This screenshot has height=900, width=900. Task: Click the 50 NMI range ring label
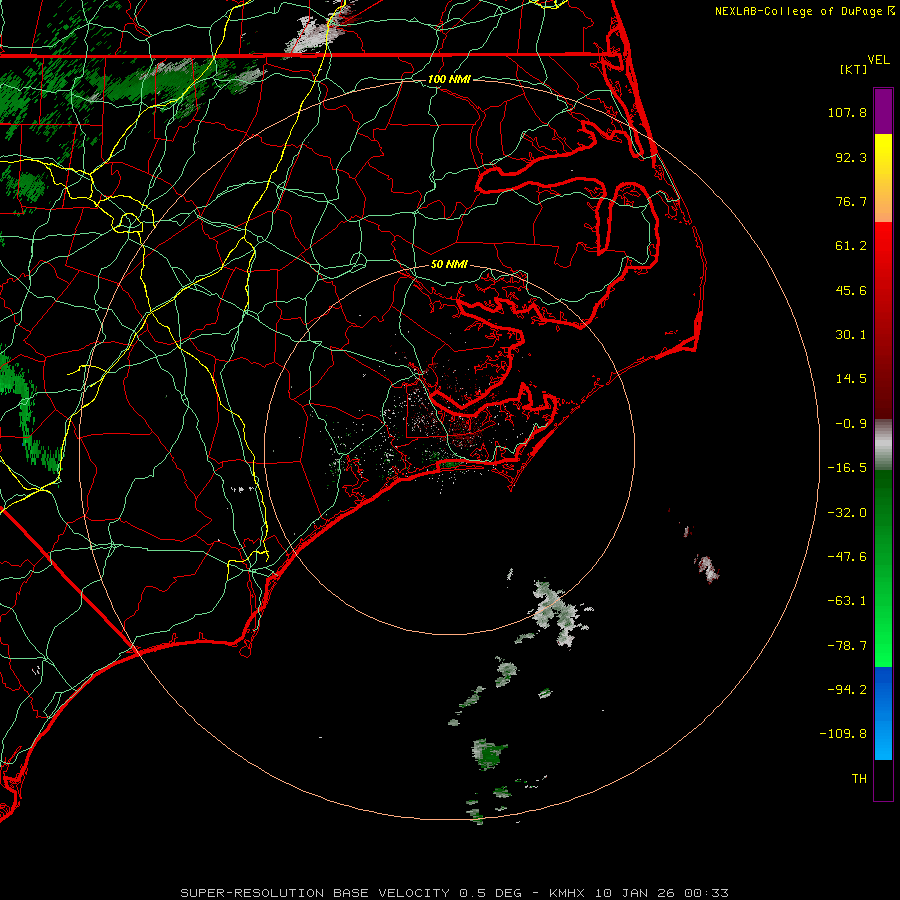[x=449, y=264]
